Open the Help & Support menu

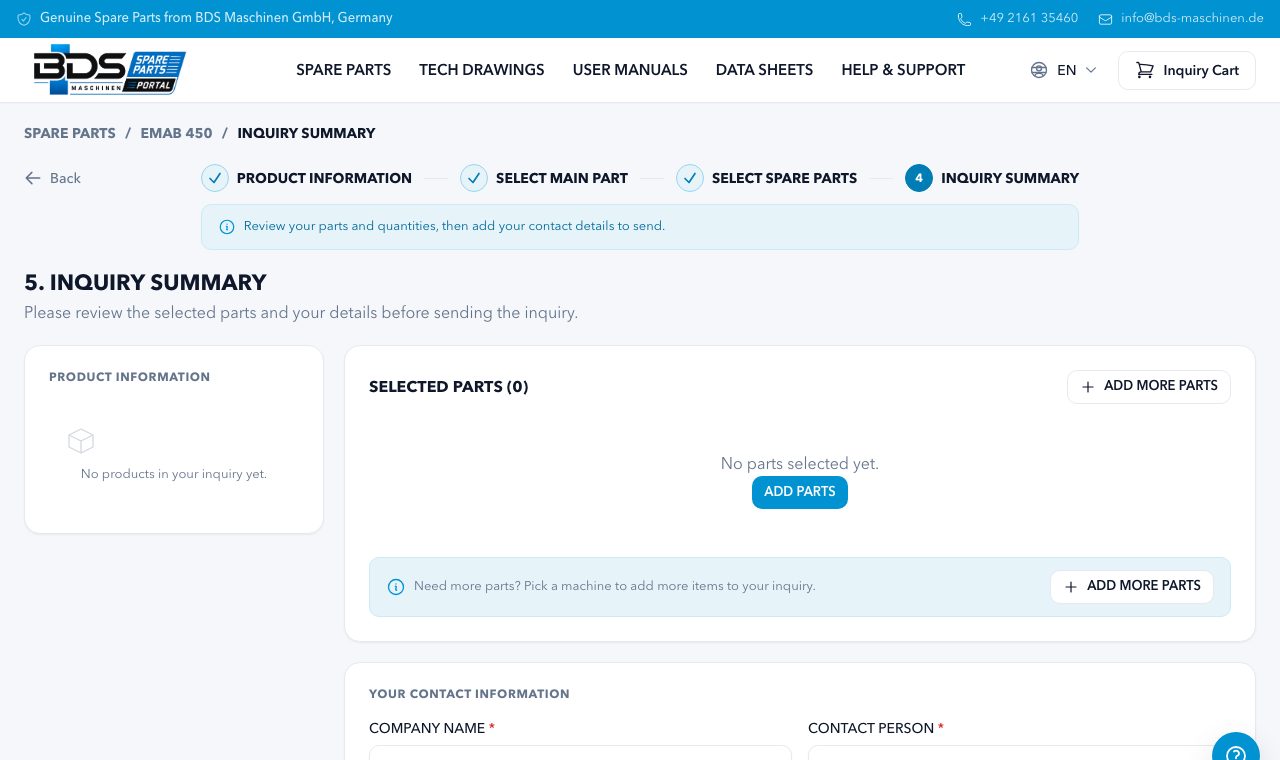point(903,70)
